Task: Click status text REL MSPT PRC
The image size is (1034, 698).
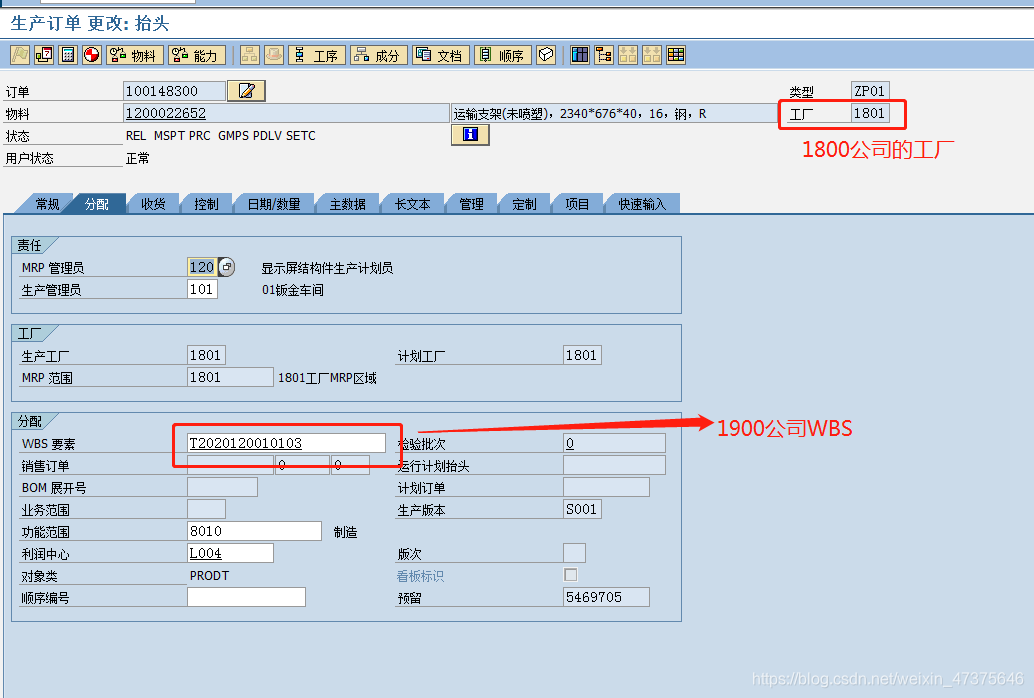Action: click(168, 136)
